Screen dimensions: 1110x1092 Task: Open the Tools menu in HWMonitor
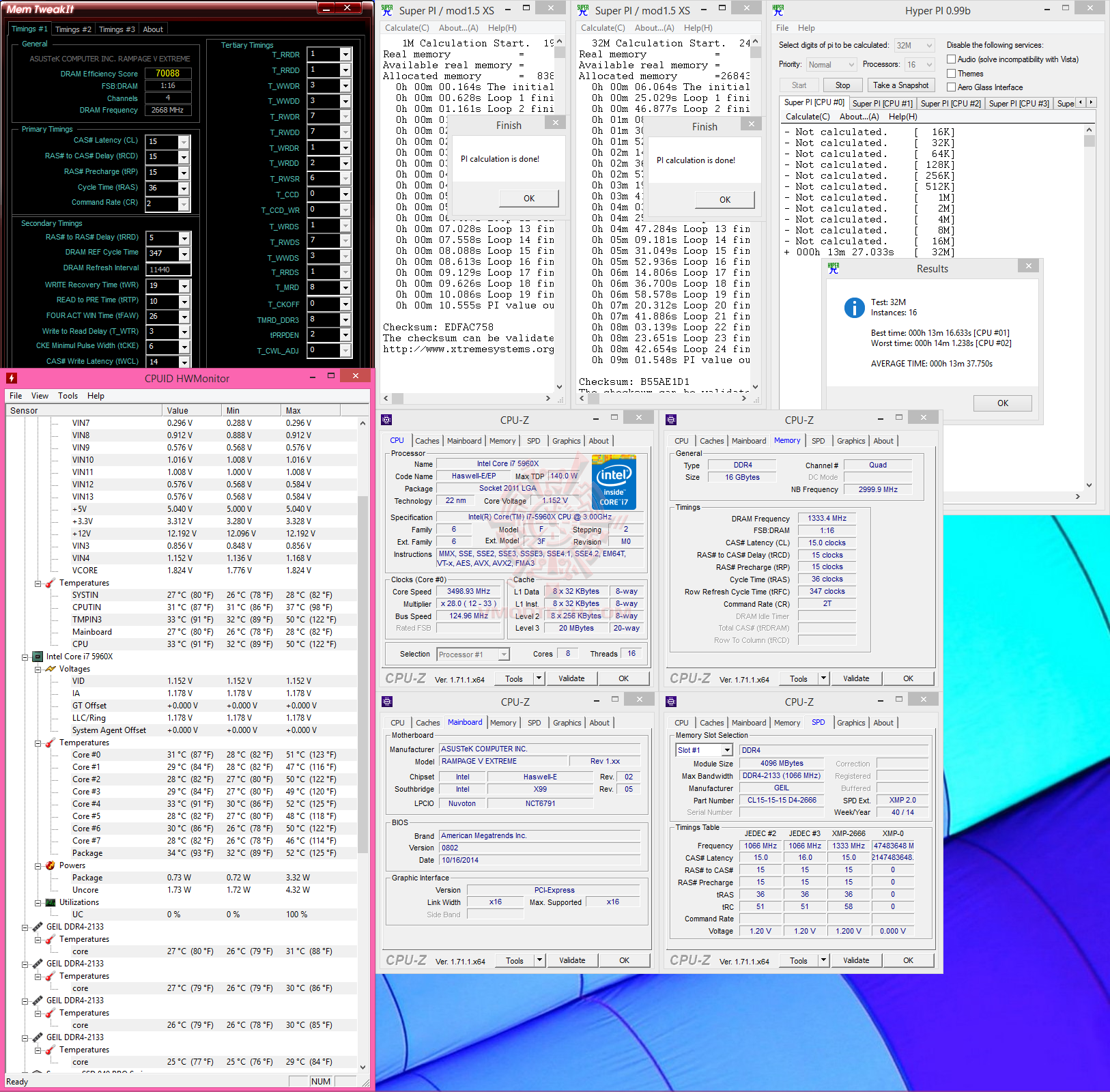pyautogui.click(x=68, y=396)
